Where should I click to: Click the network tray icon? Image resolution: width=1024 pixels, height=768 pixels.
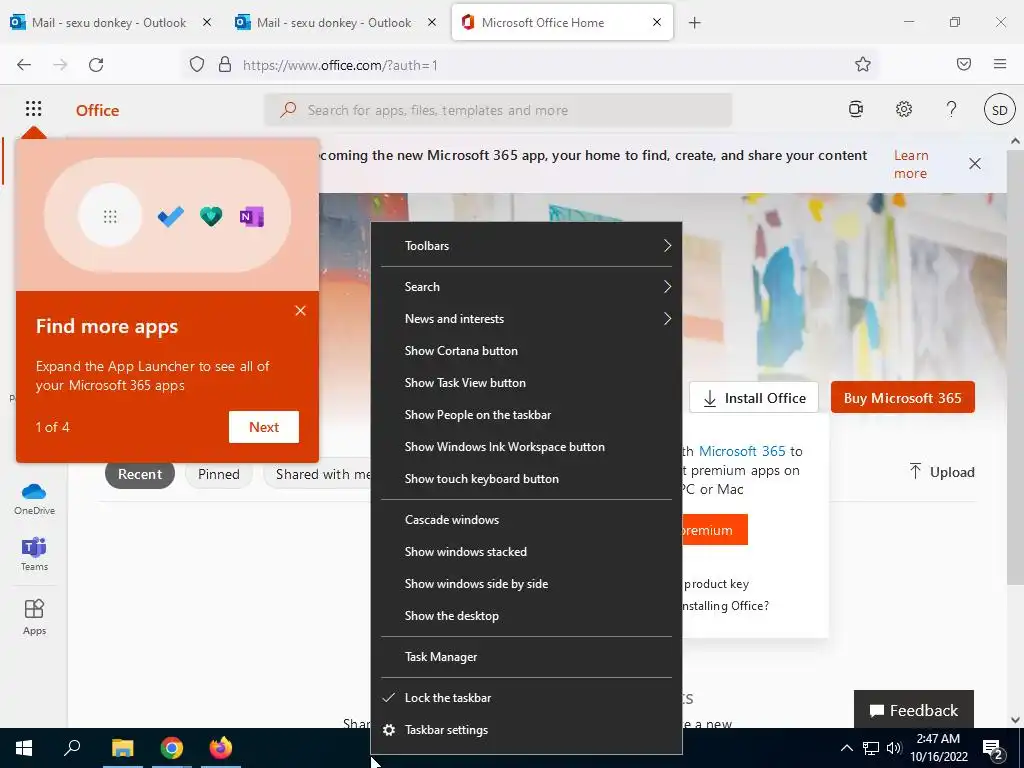pos(871,748)
